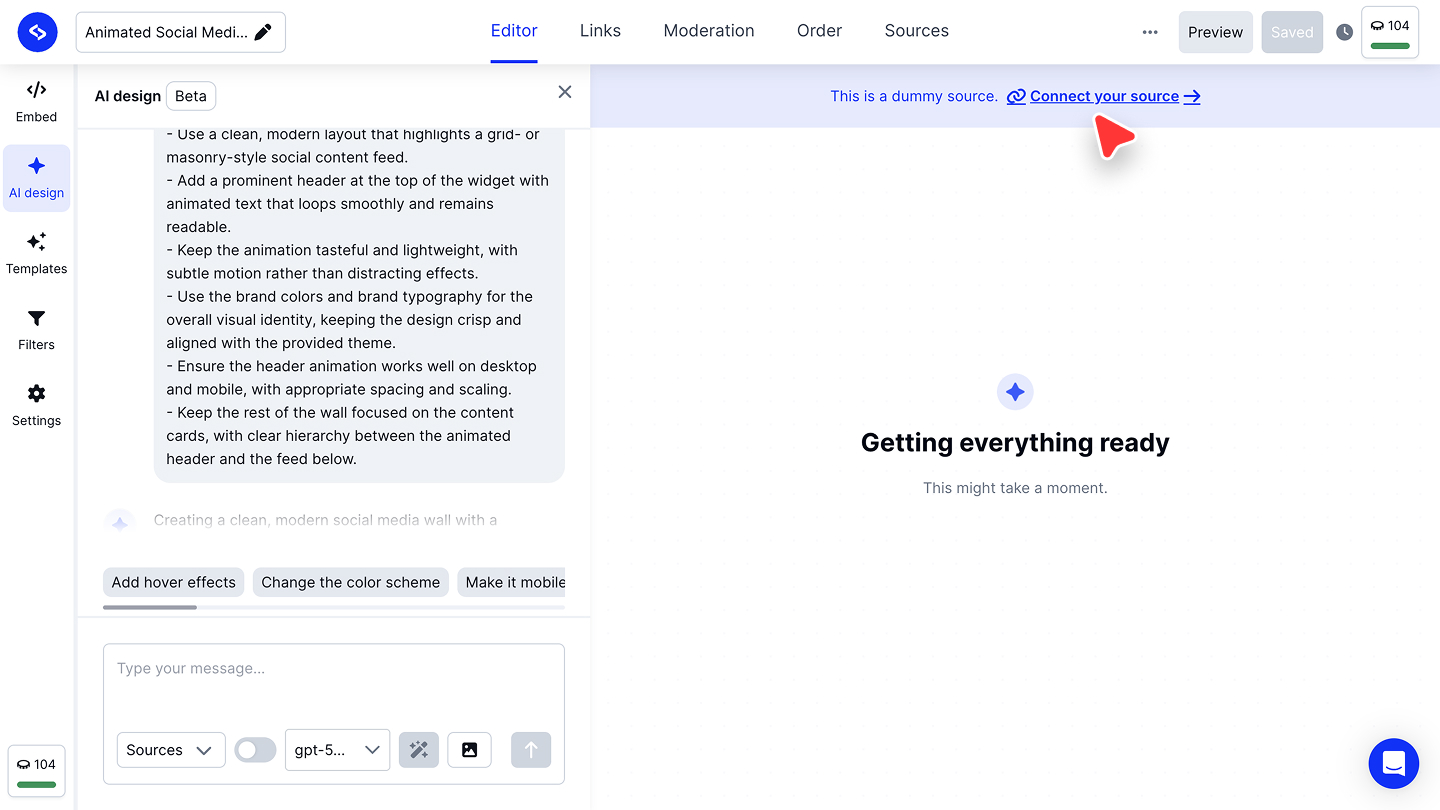Click Change the color scheme suggestion
Image resolution: width=1440 pixels, height=810 pixels.
(351, 582)
